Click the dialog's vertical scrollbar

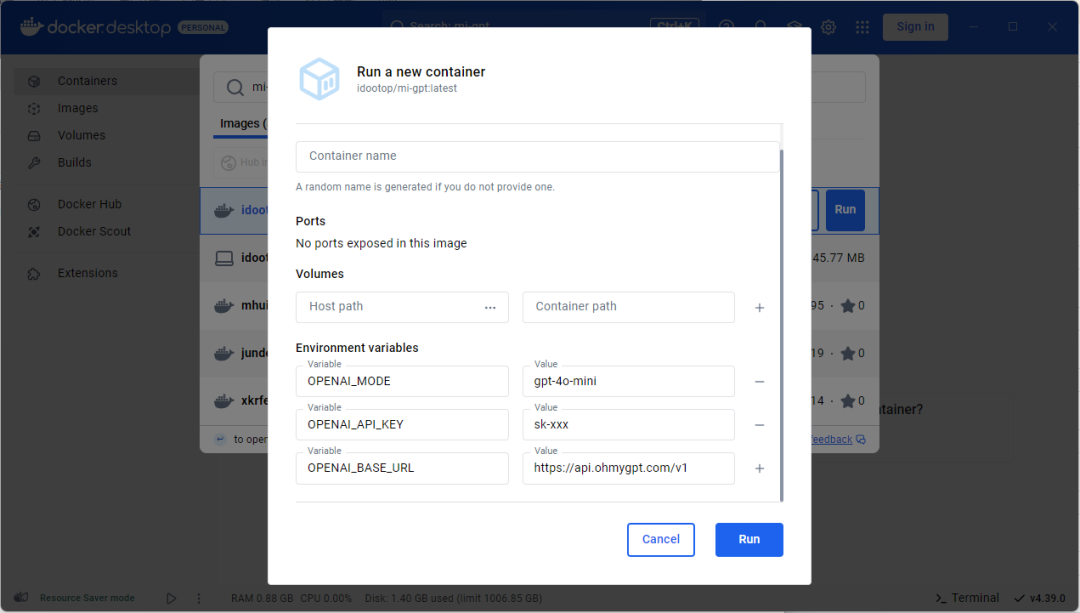pyautogui.click(x=781, y=324)
